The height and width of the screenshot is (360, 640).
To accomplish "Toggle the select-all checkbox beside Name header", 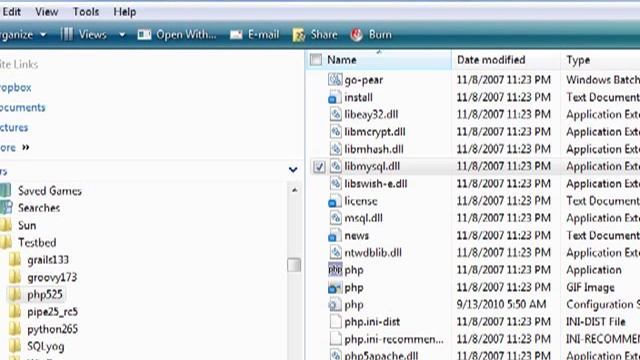I will (x=316, y=60).
